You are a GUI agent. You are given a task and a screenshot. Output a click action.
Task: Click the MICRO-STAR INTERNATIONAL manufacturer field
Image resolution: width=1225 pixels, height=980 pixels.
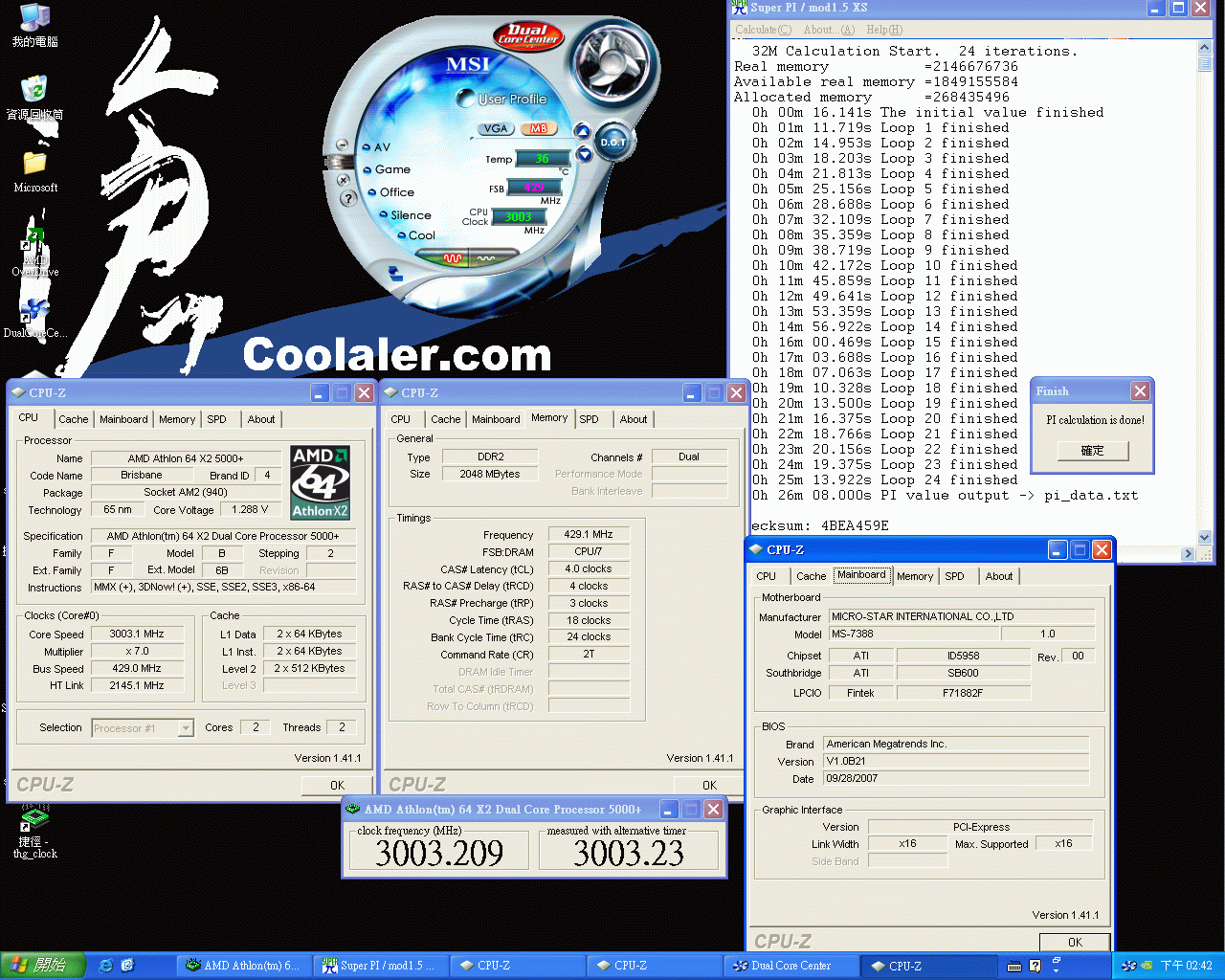click(x=961, y=616)
